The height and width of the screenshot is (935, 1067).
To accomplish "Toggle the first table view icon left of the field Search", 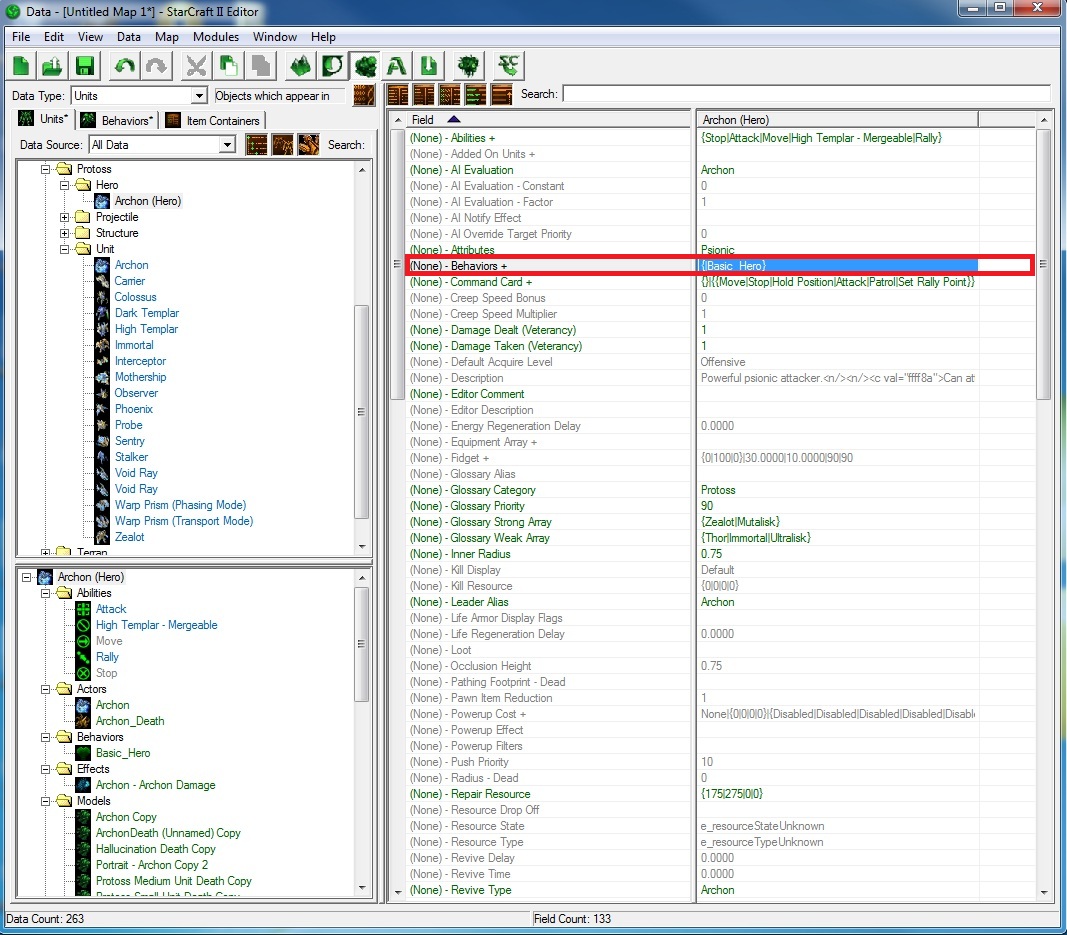I will 398,94.
